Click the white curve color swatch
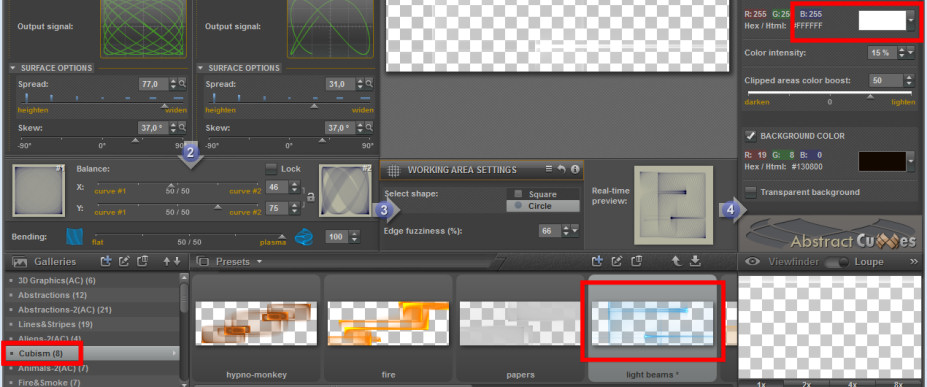The image size is (927, 387). coord(882,20)
